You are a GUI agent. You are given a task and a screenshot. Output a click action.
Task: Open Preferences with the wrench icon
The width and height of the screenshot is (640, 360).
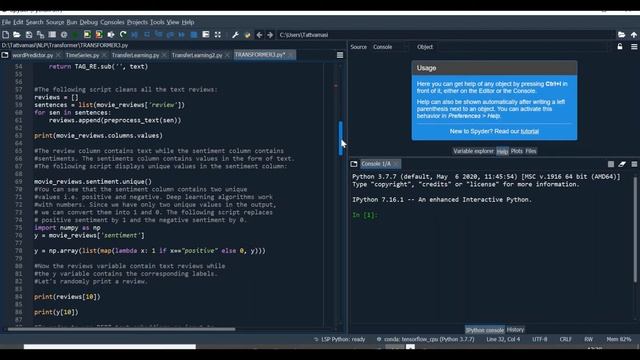coord(235,35)
